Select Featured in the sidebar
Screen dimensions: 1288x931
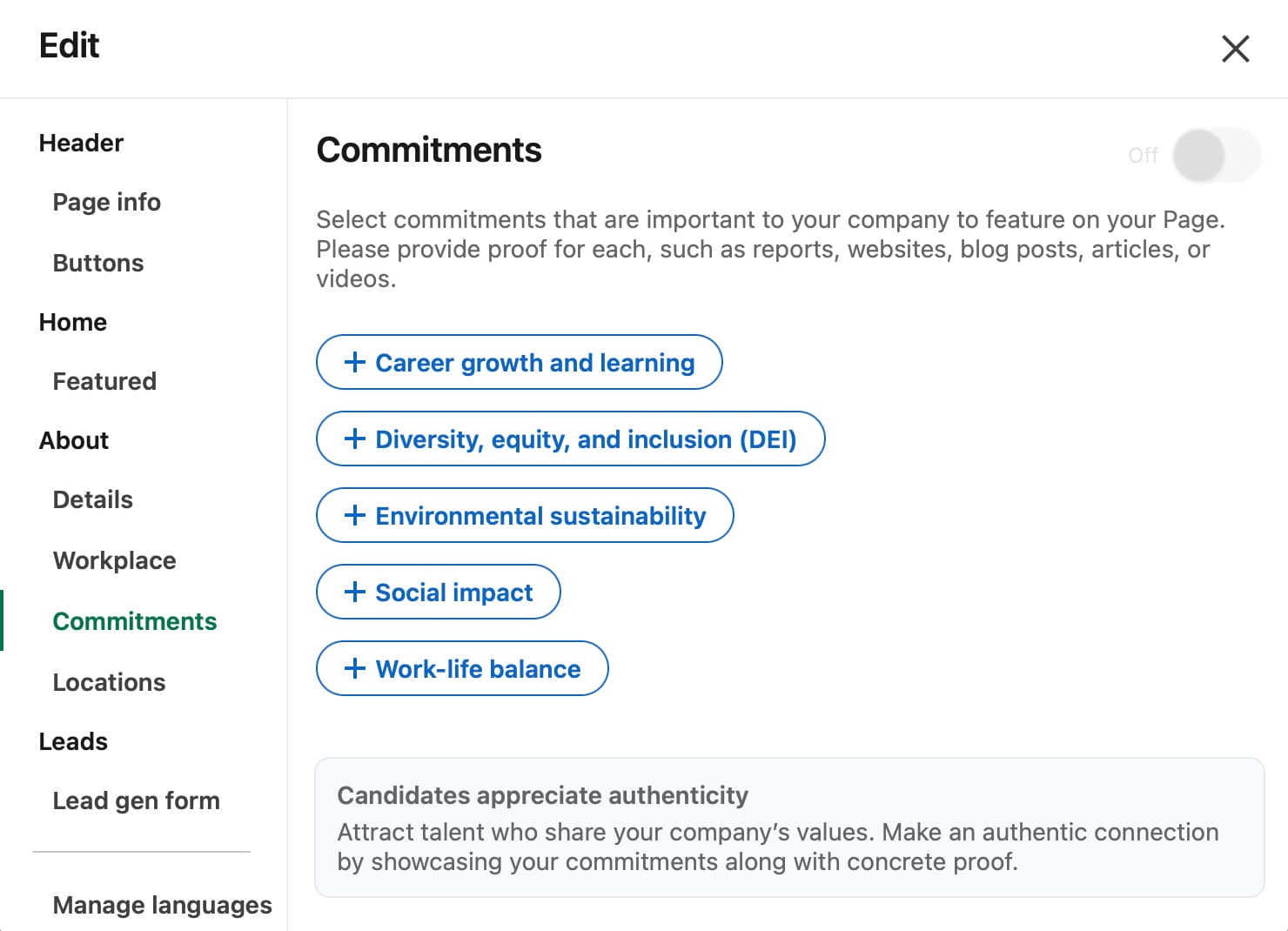pyautogui.click(x=104, y=381)
